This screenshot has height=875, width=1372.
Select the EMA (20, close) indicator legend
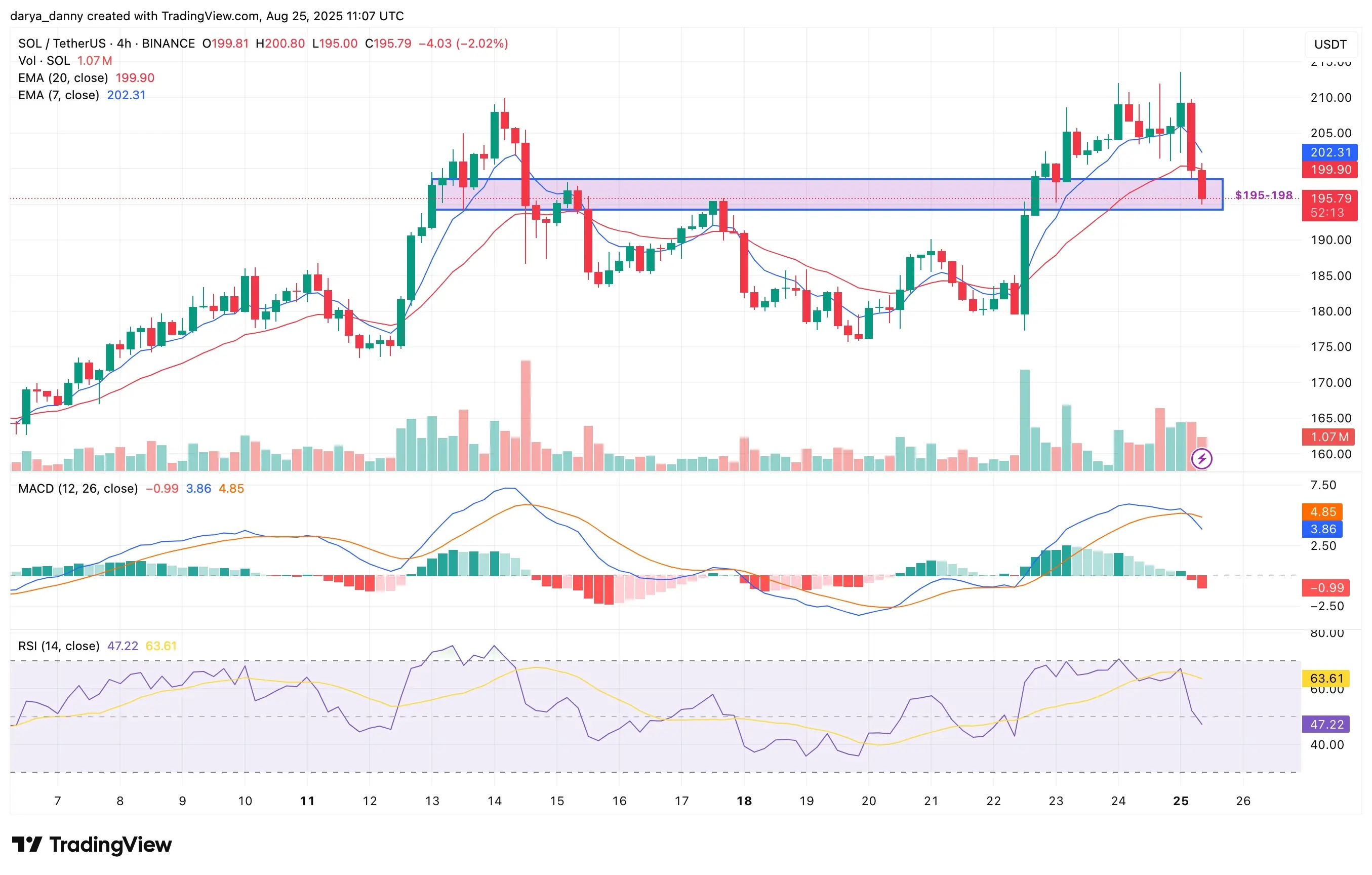click(x=86, y=77)
